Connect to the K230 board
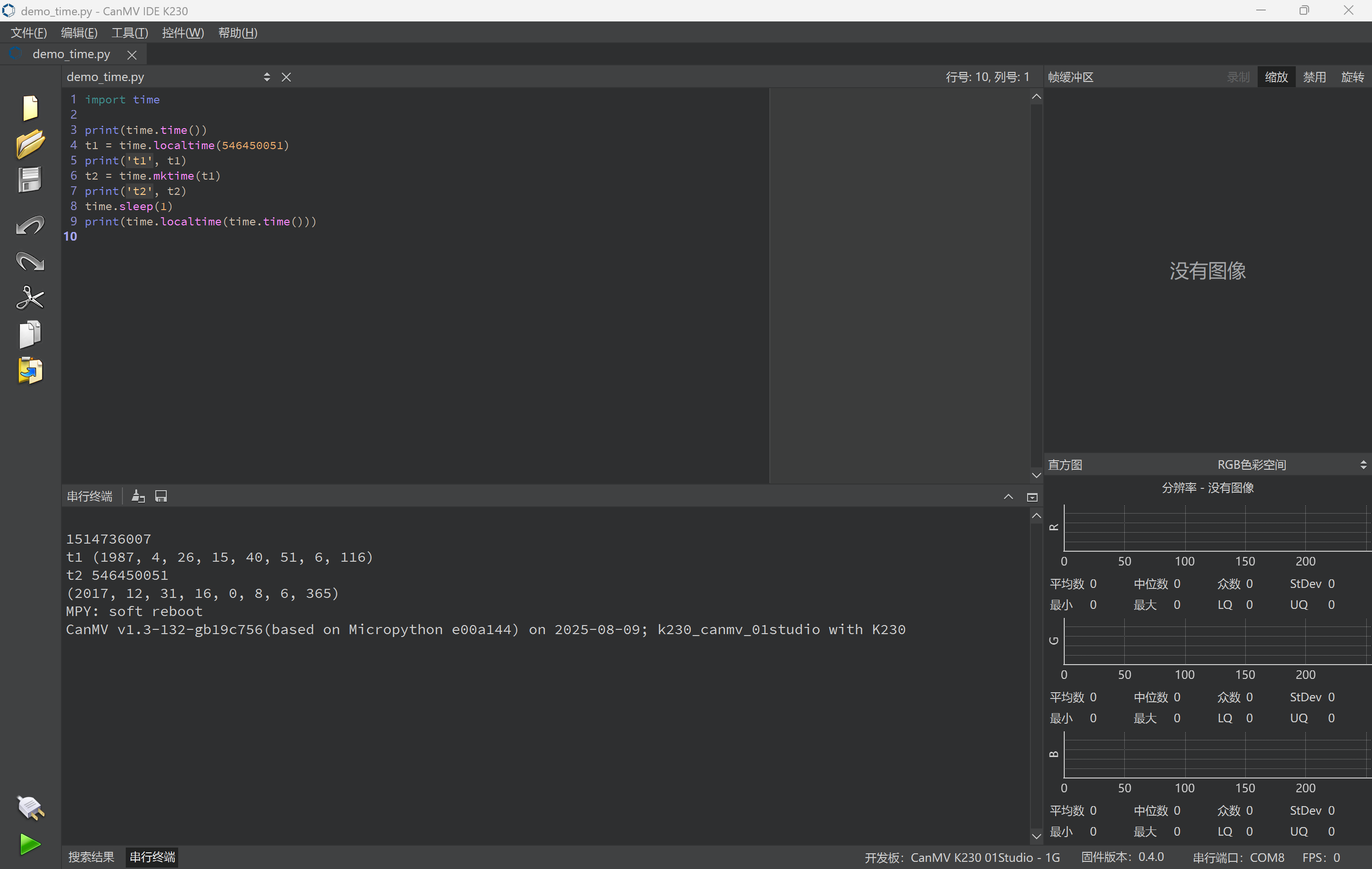This screenshot has width=1372, height=869. click(30, 808)
